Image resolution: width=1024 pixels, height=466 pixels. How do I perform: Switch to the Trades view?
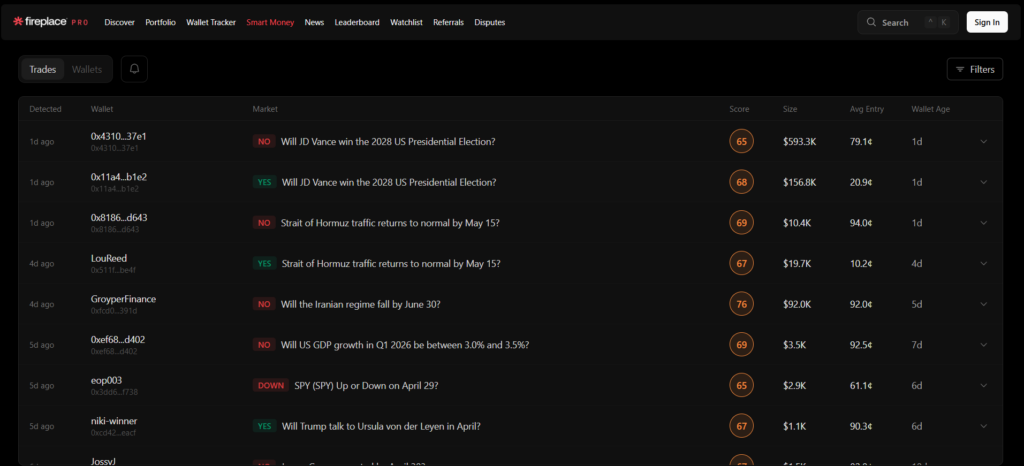[x=42, y=69]
